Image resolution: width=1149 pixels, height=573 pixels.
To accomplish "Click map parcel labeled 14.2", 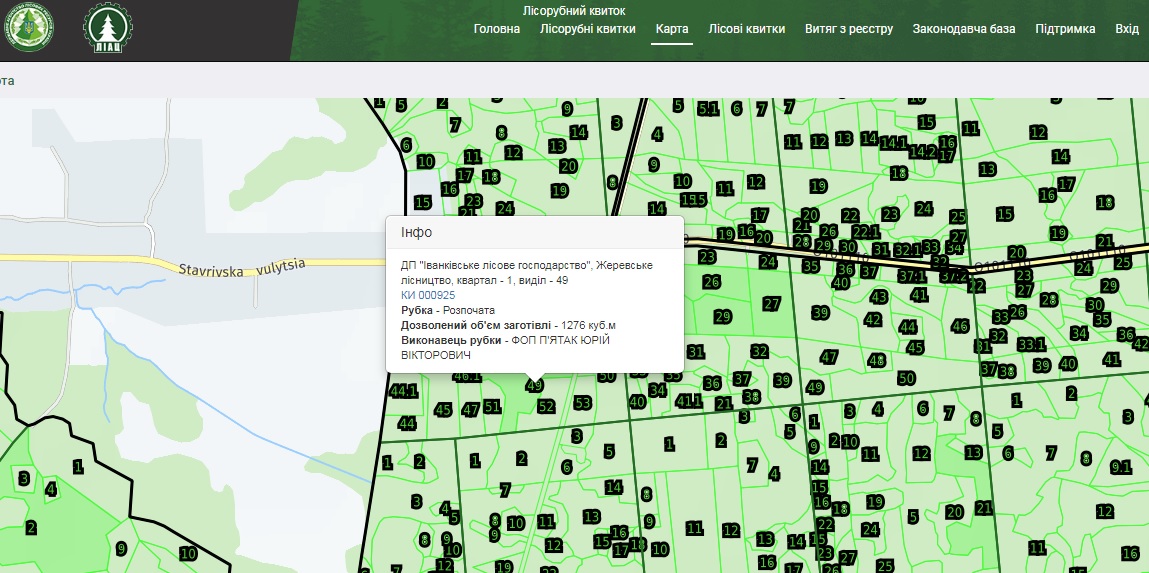I will point(922,152).
